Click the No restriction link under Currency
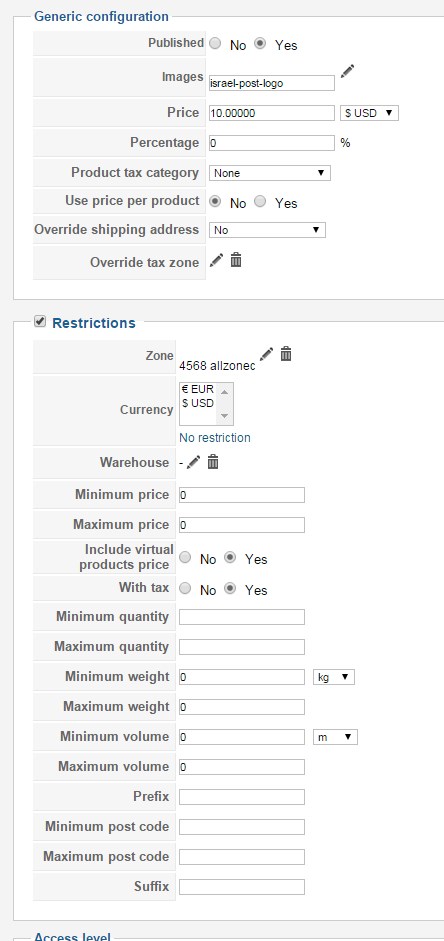The height and width of the screenshot is (941, 444). [215, 437]
